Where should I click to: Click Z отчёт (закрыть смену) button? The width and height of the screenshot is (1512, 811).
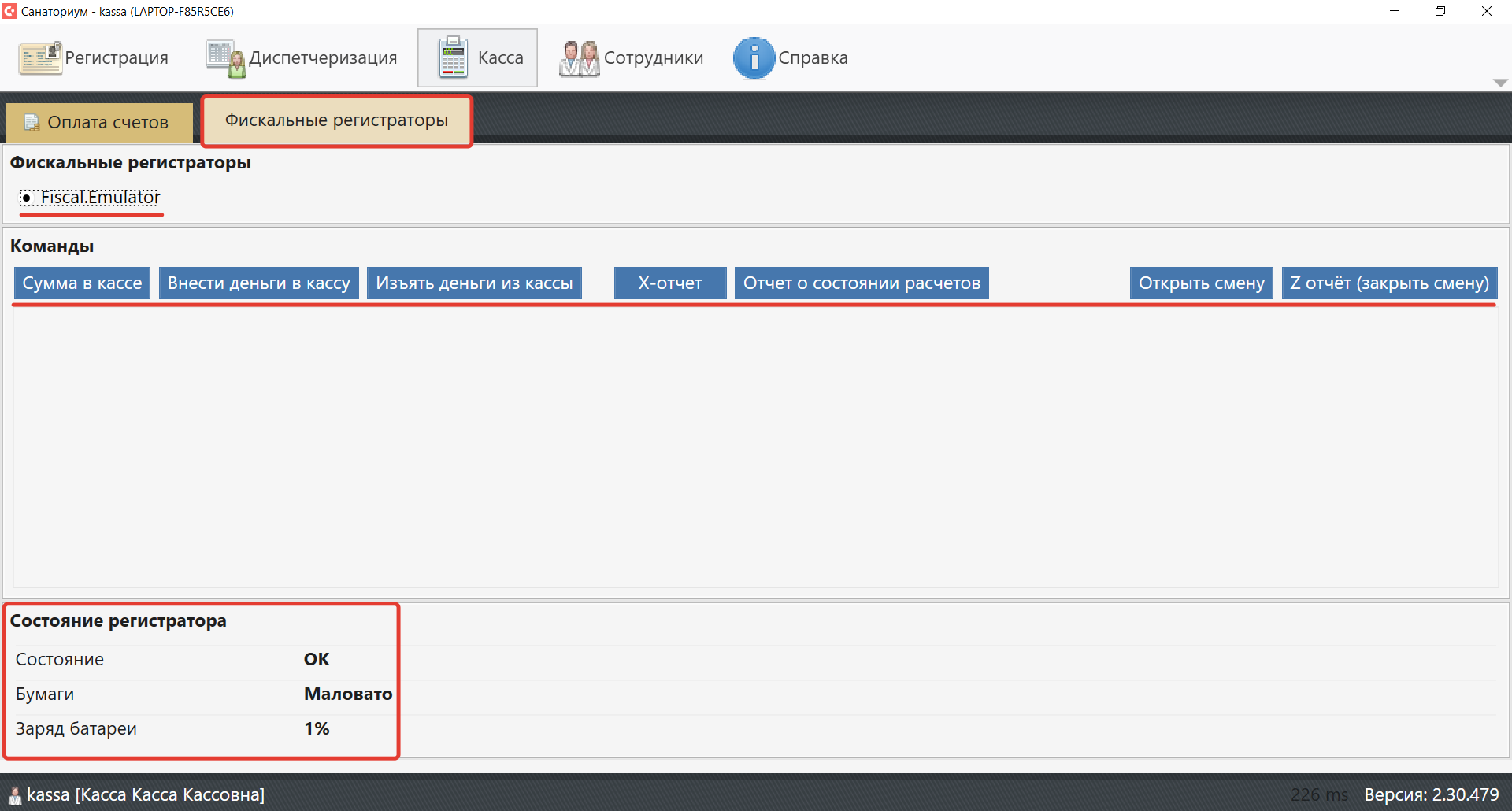[x=1389, y=283]
